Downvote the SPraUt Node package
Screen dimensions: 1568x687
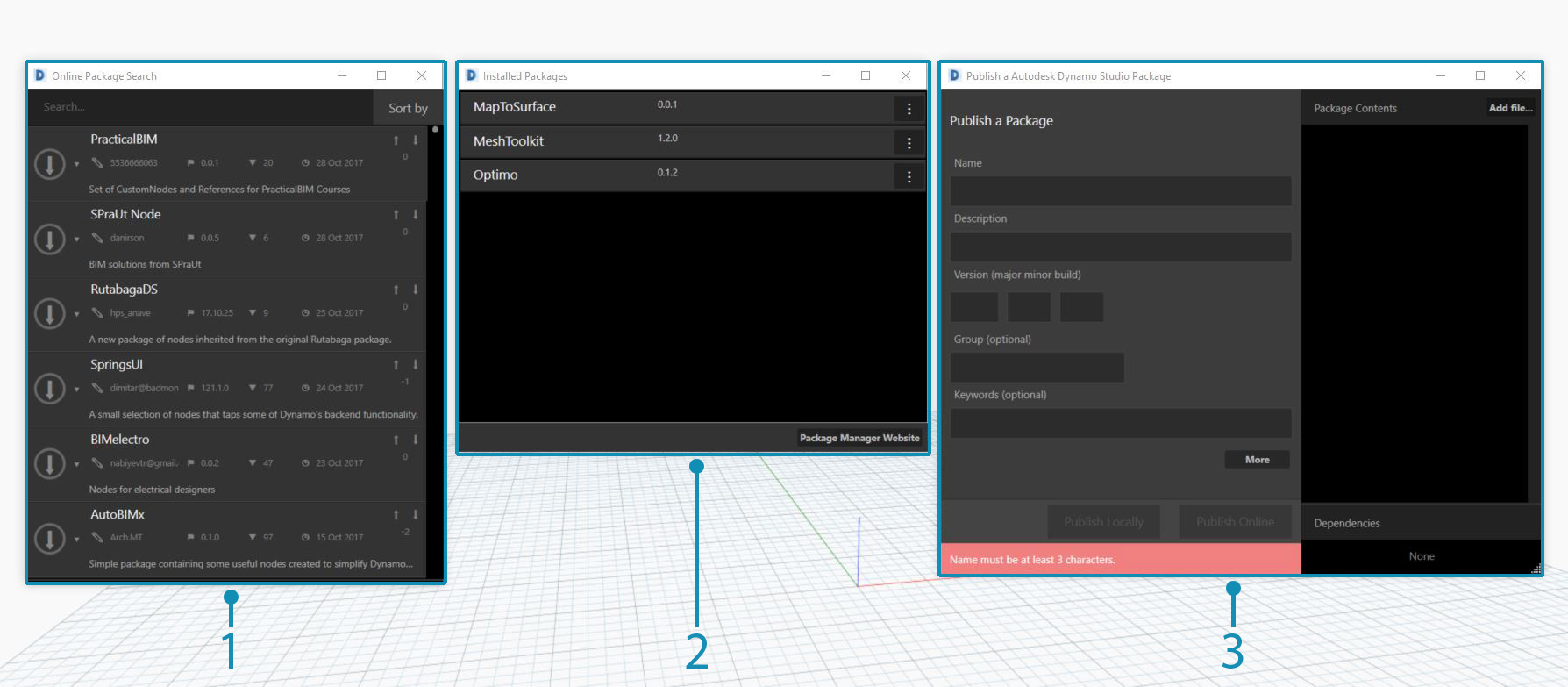click(x=416, y=215)
